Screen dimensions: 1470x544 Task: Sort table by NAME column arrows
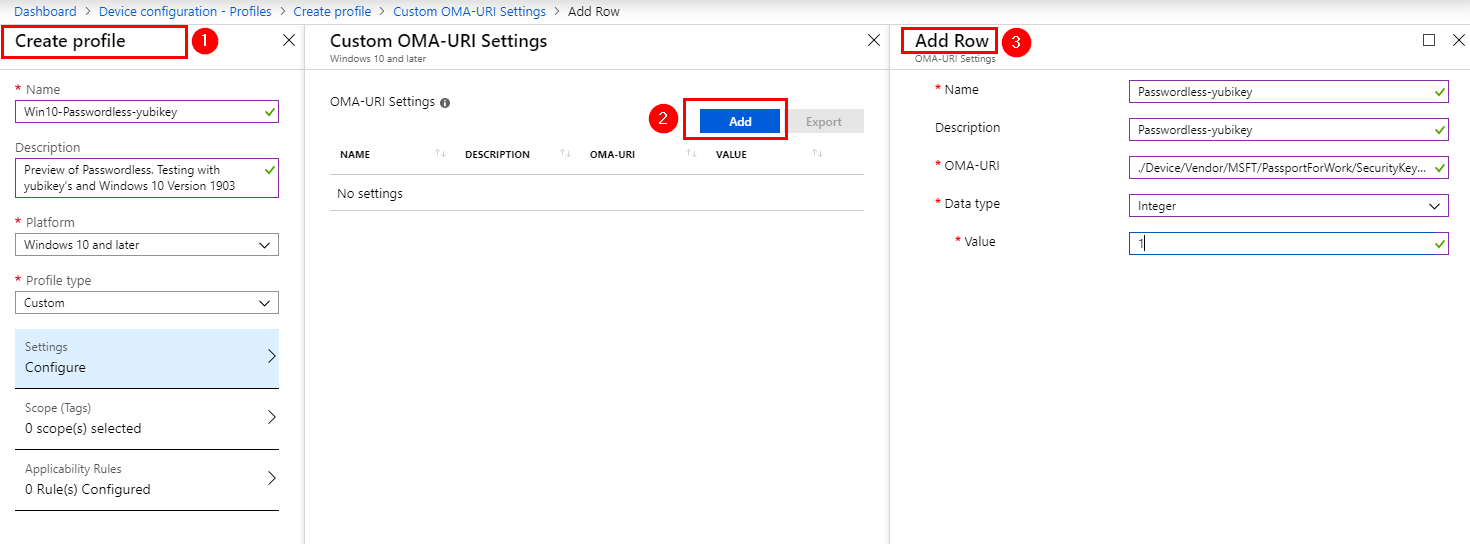[440, 154]
